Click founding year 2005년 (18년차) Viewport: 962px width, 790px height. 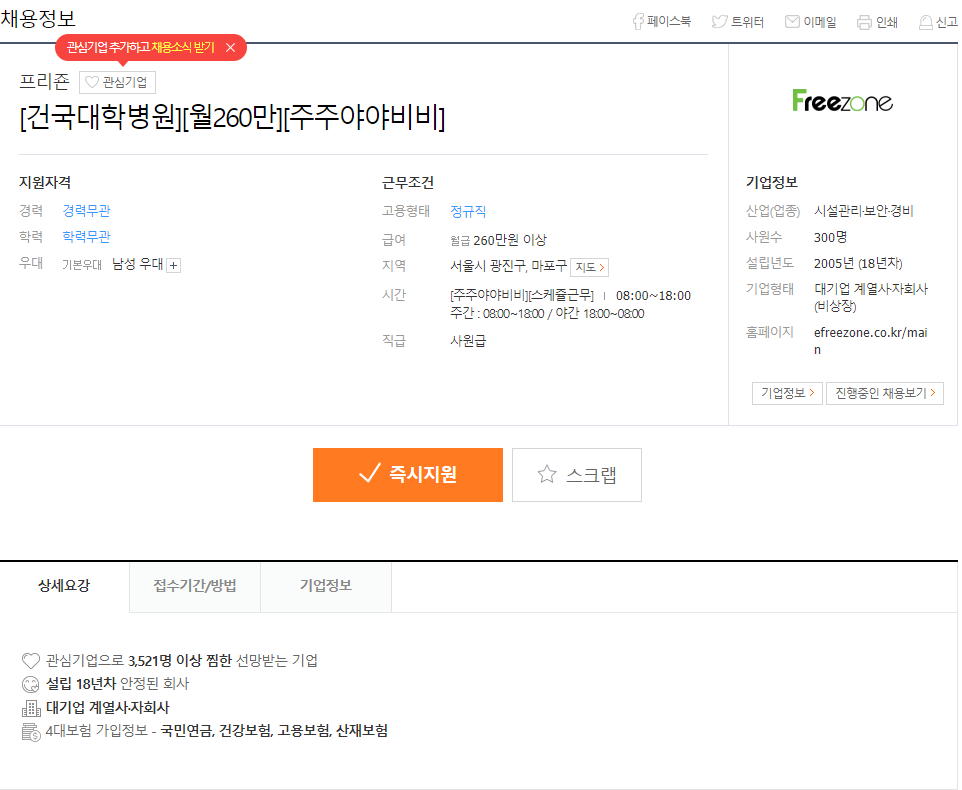(x=858, y=264)
